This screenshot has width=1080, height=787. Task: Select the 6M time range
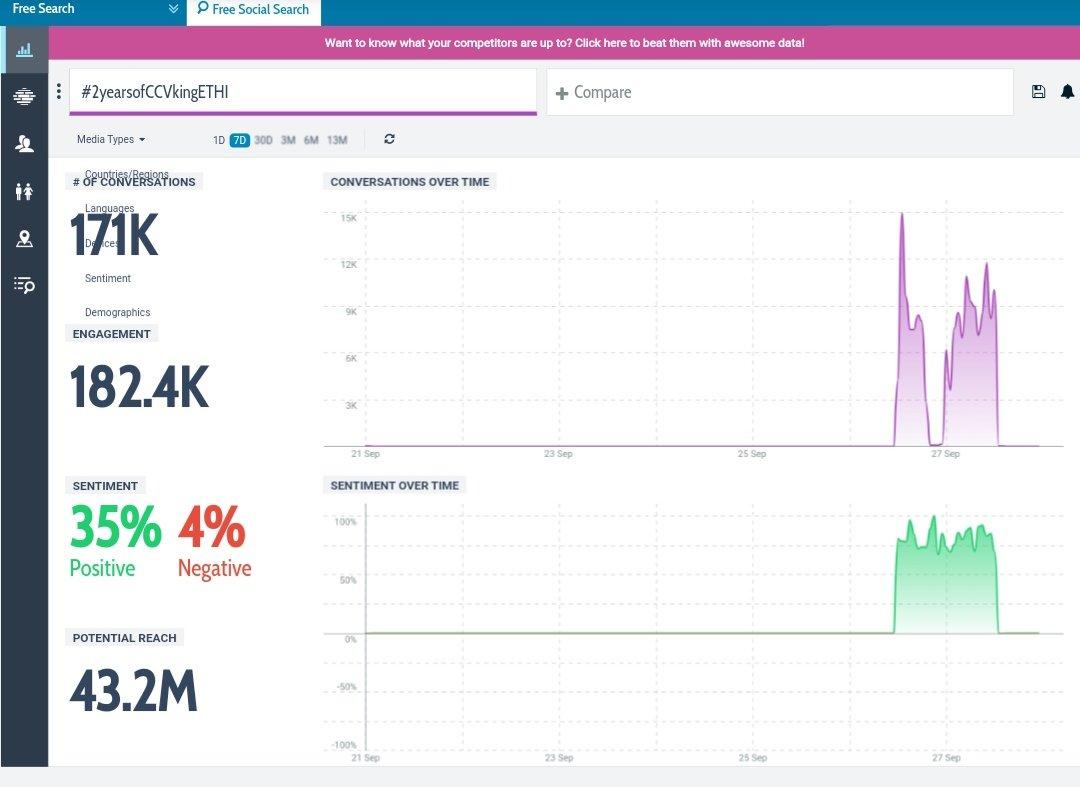click(x=311, y=140)
